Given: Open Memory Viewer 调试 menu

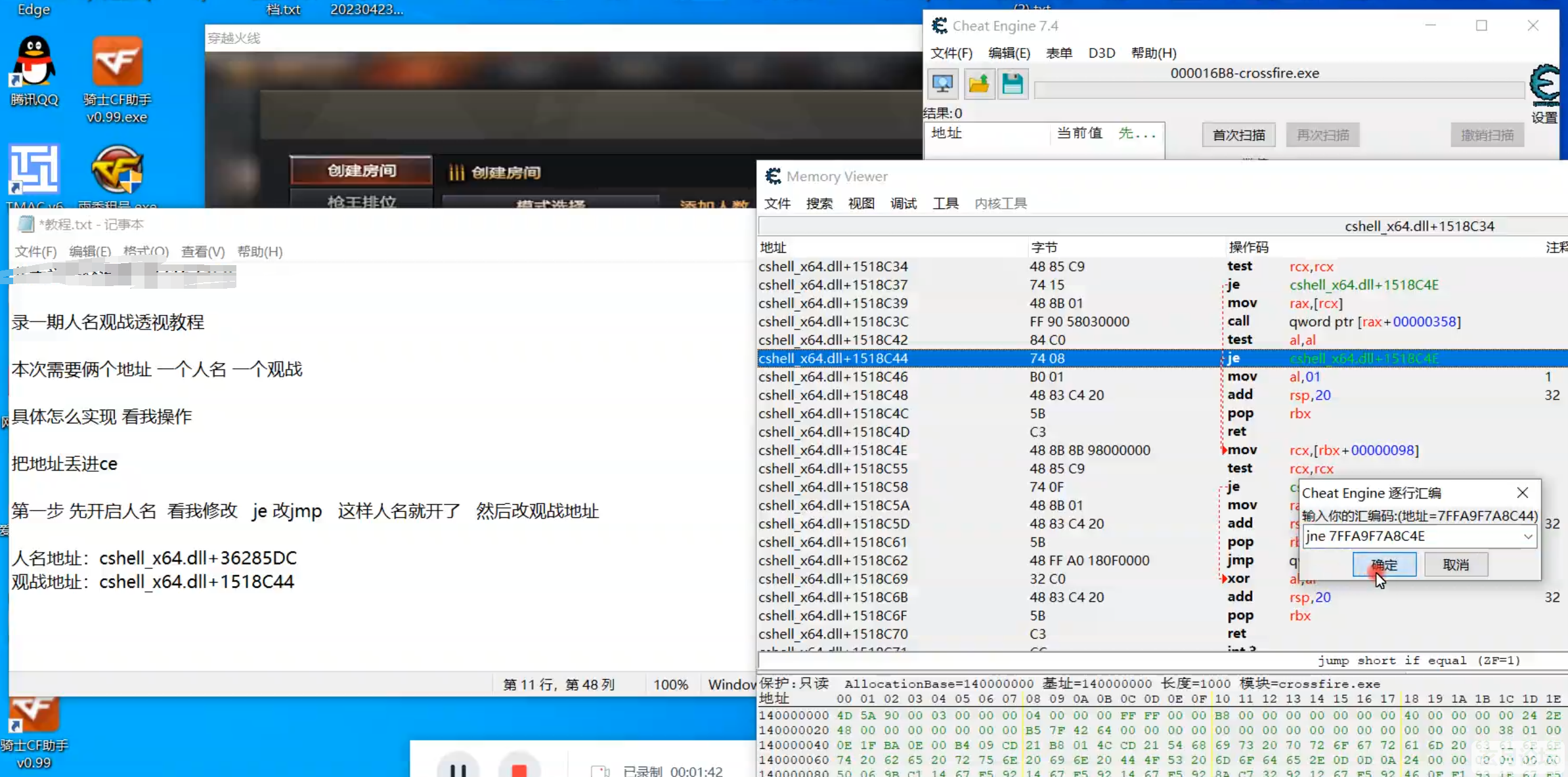Looking at the screenshot, I should coord(904,203).
